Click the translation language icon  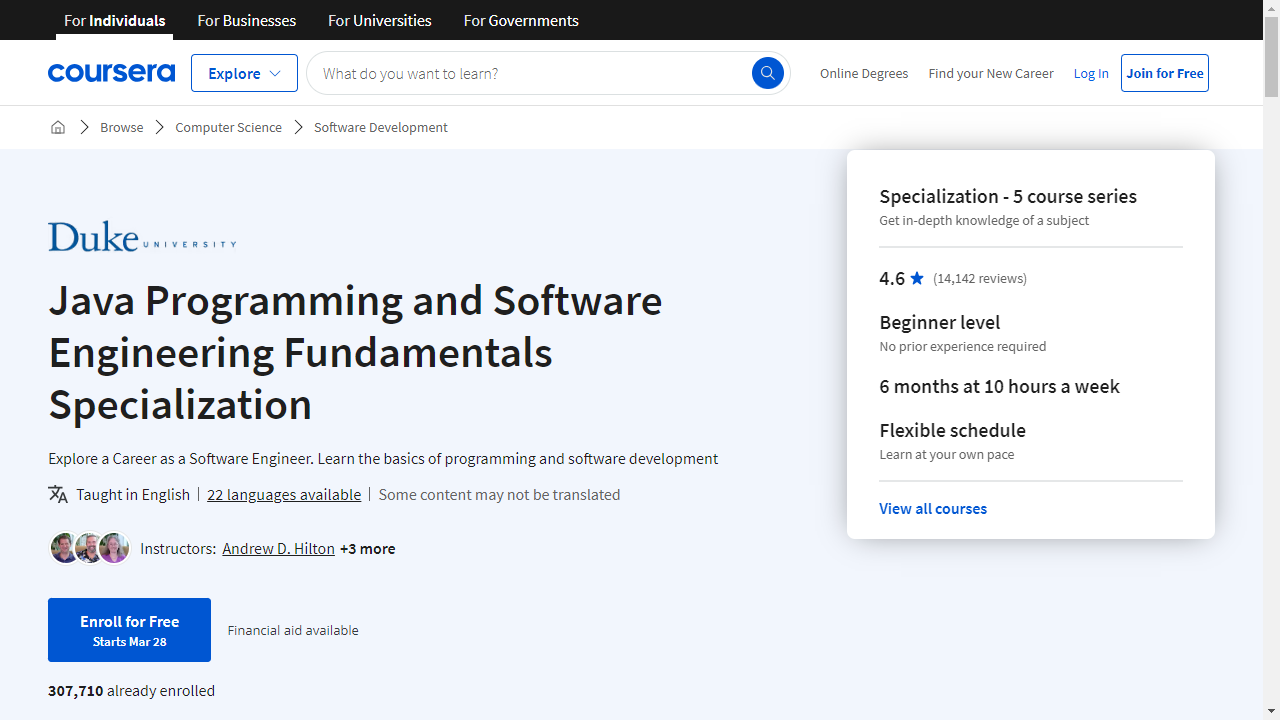tap(58, 494)
